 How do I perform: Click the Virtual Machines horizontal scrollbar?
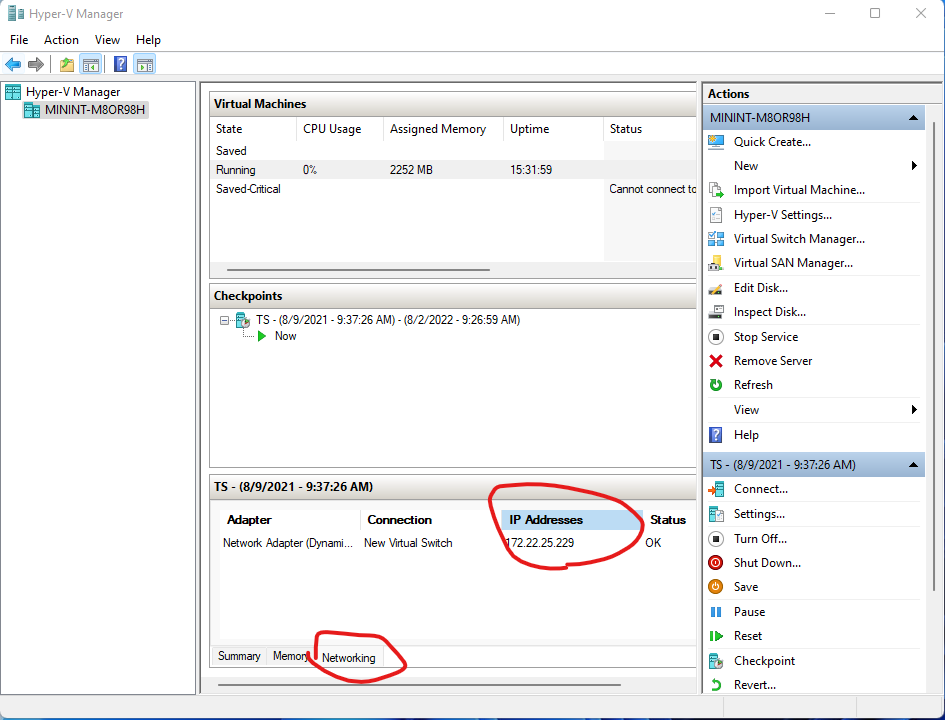pyautogui.click(x=359, y=270)
